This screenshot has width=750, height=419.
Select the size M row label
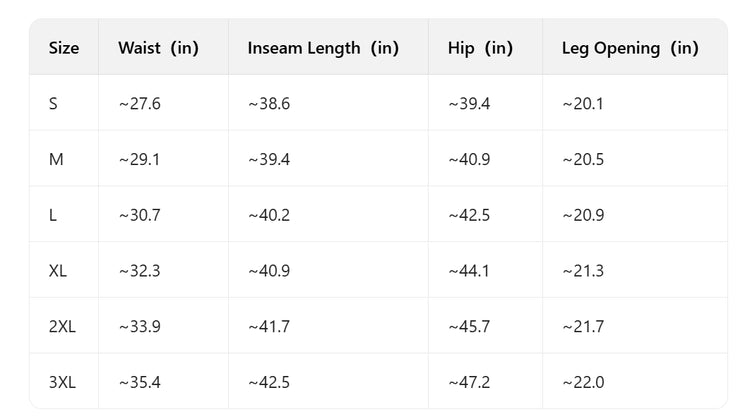56,159
